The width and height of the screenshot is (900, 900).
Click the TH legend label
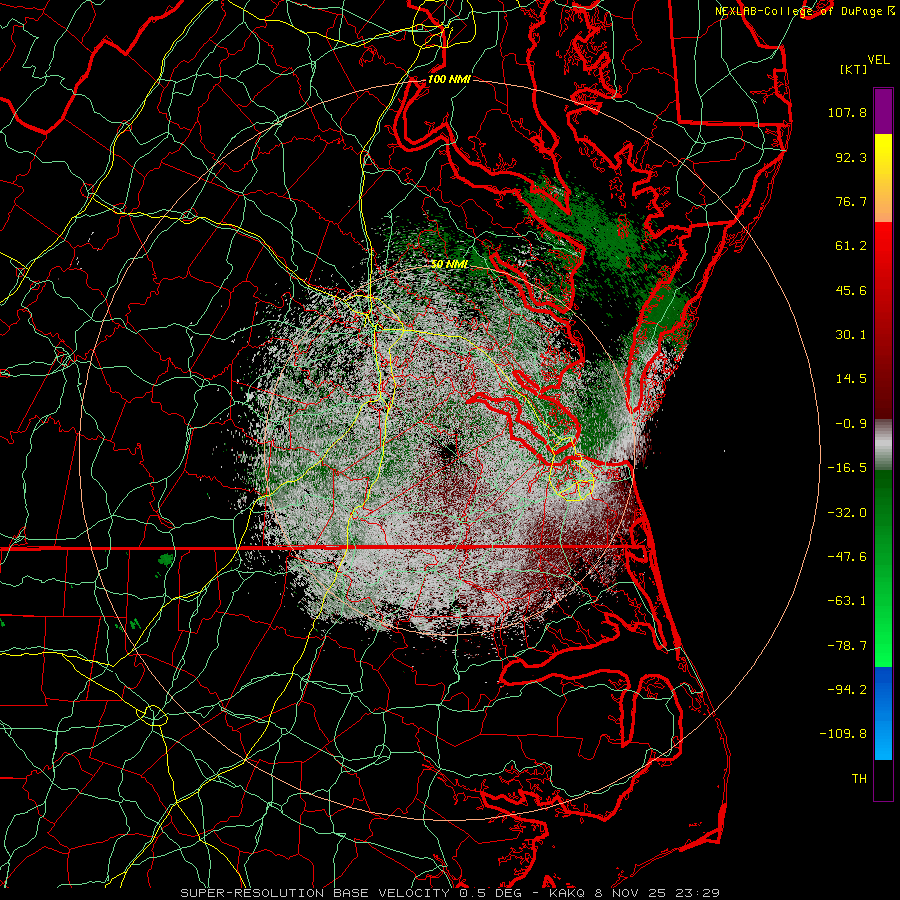tap(859, 778)
